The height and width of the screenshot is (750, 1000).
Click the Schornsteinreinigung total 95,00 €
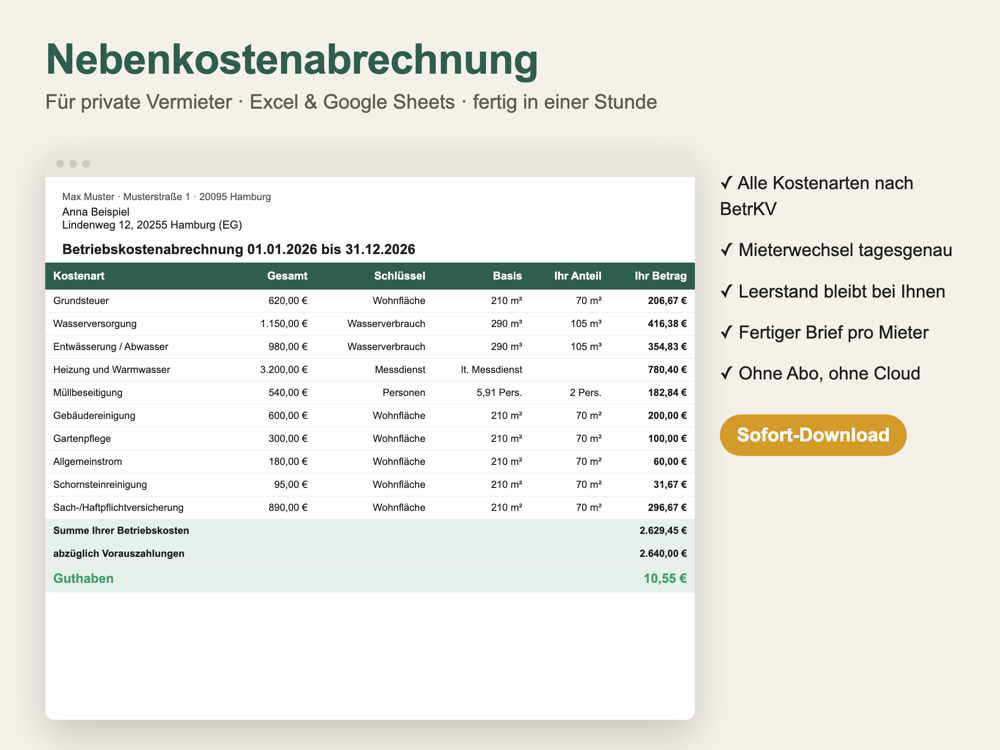[291, 484]
